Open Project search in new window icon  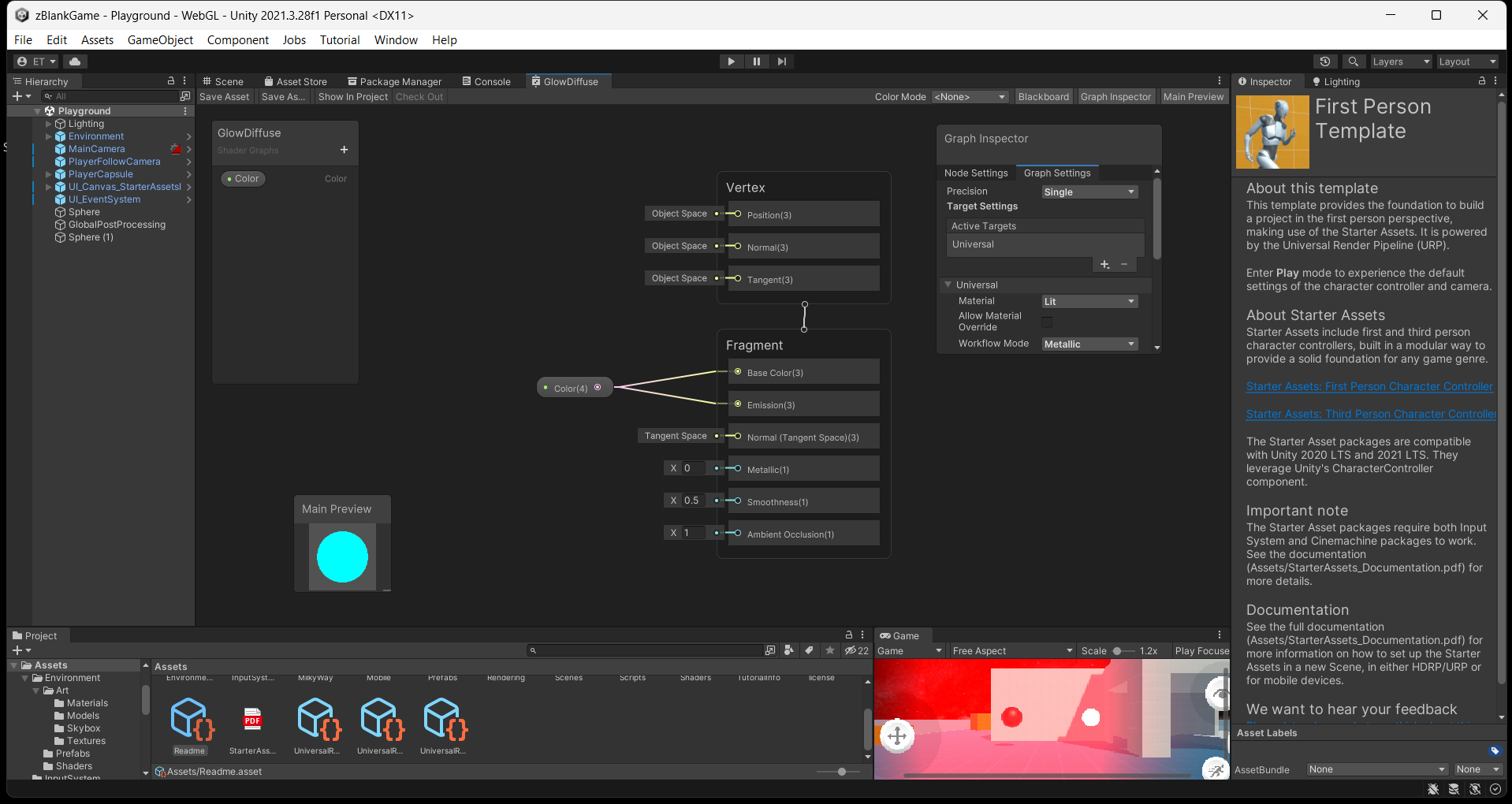click(x=770, y=650)
